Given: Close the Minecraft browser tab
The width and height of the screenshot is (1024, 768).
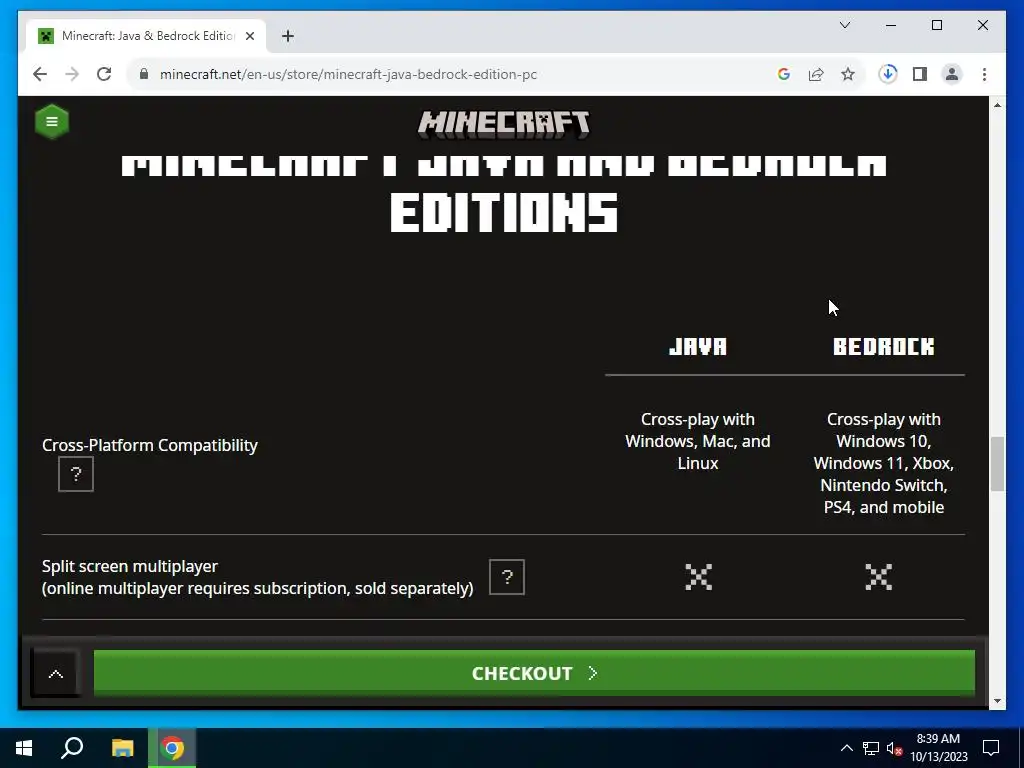Looking at the screenshot, I should click(x=249, y=36).
